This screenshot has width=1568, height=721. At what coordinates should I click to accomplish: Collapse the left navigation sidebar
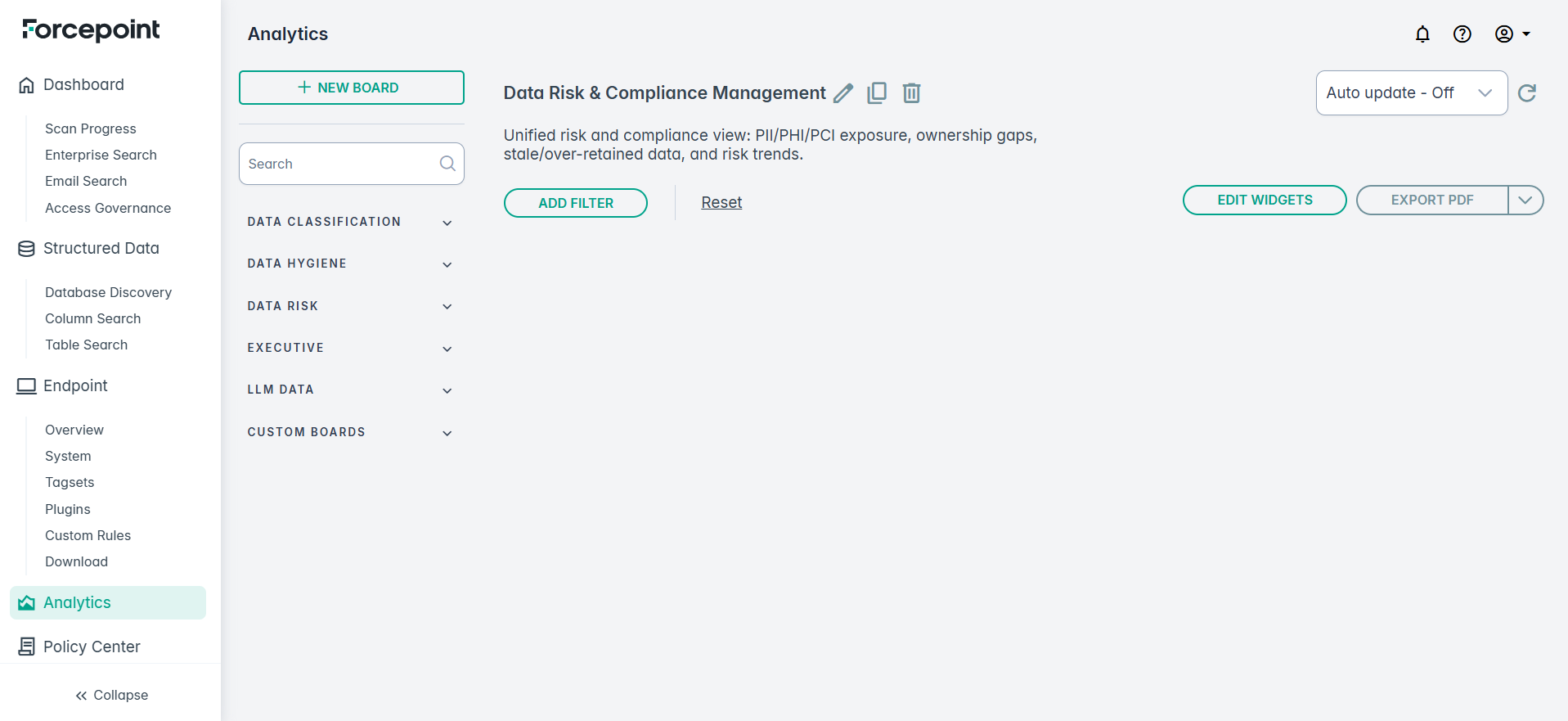pos(111,696)
